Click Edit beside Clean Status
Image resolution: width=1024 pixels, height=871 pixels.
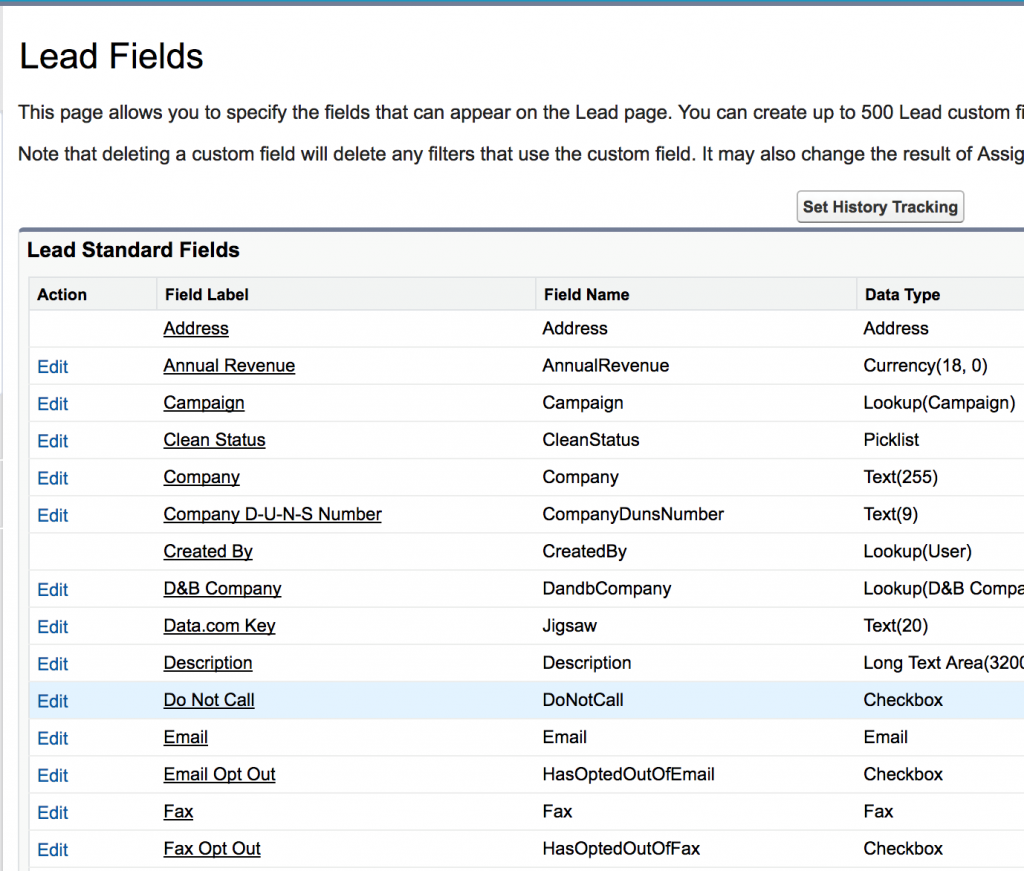(52, 441)
